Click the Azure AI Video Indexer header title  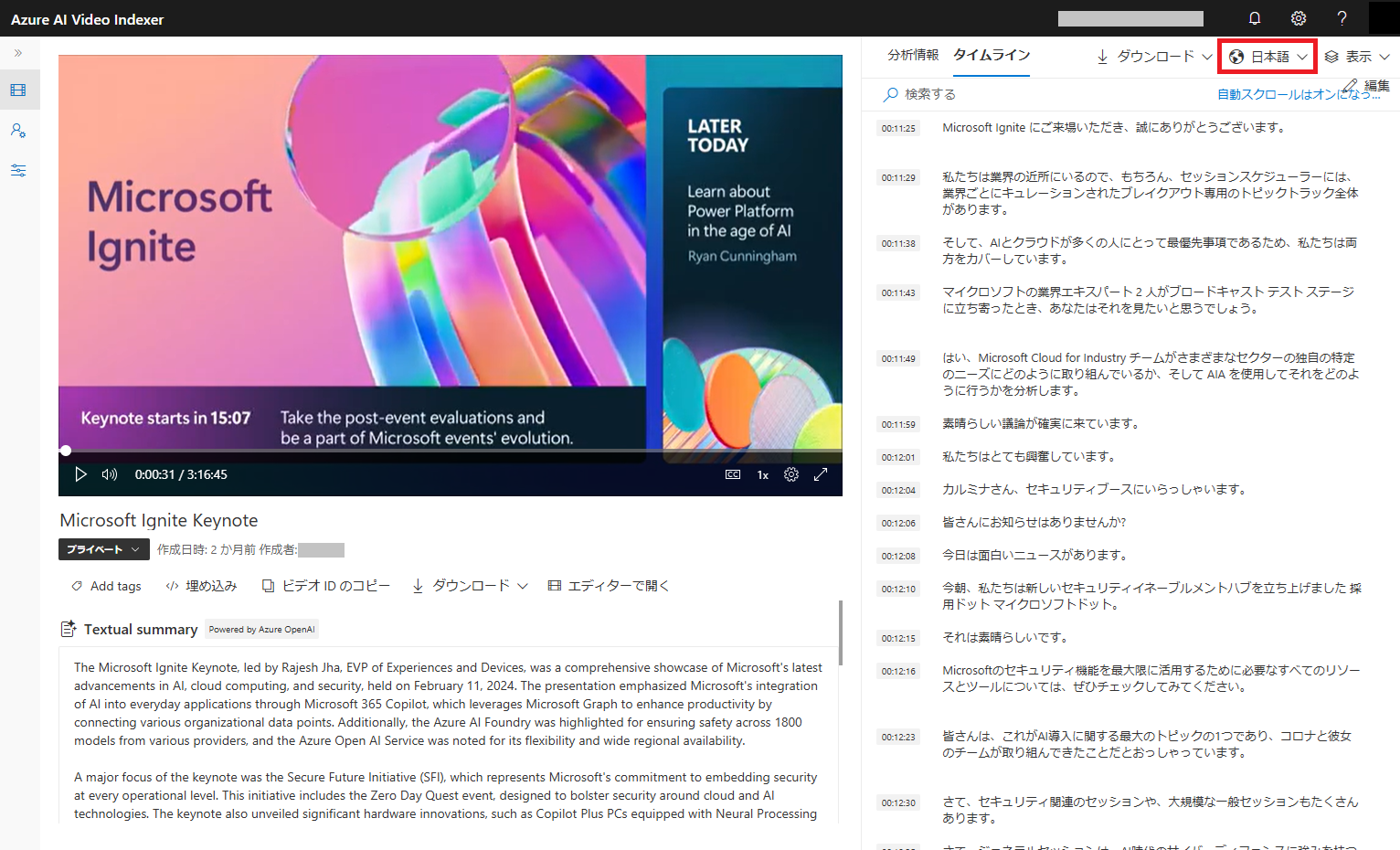point(87,19)
